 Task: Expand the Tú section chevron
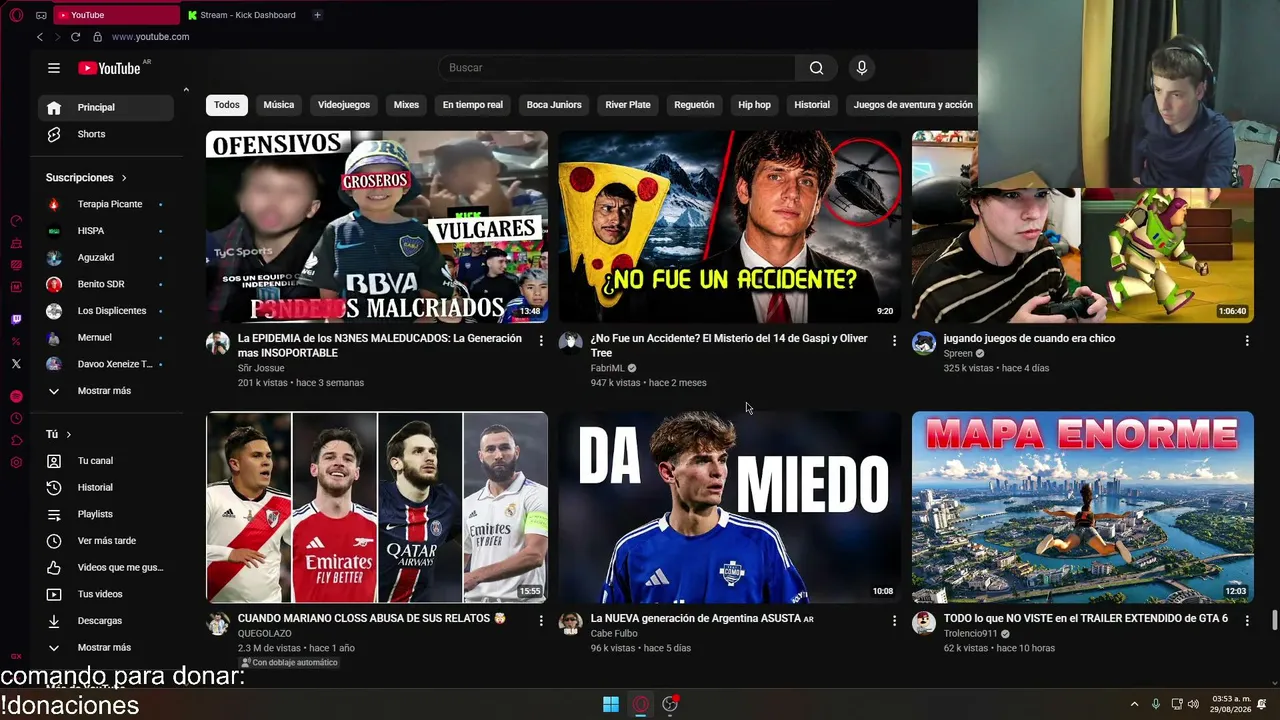(68, 434)
